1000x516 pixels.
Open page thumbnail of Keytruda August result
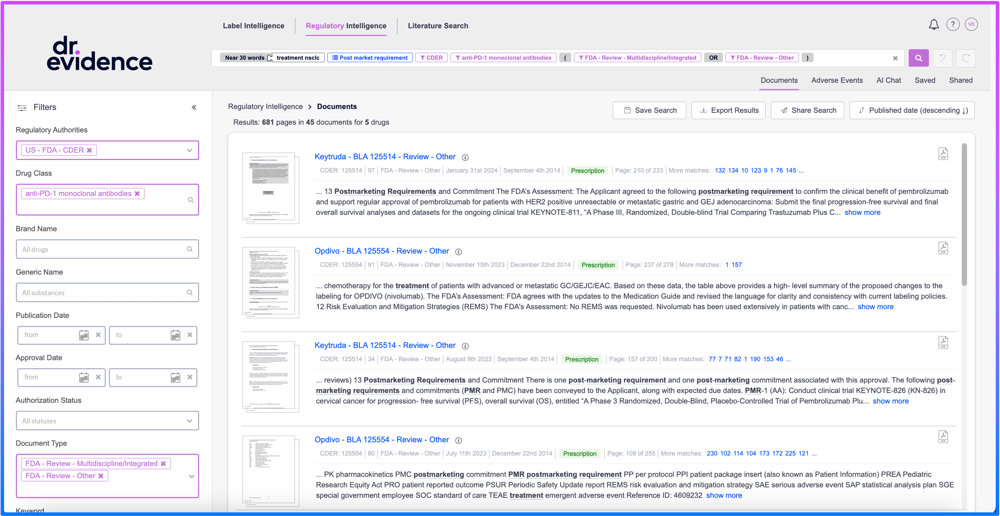point(270,376)
